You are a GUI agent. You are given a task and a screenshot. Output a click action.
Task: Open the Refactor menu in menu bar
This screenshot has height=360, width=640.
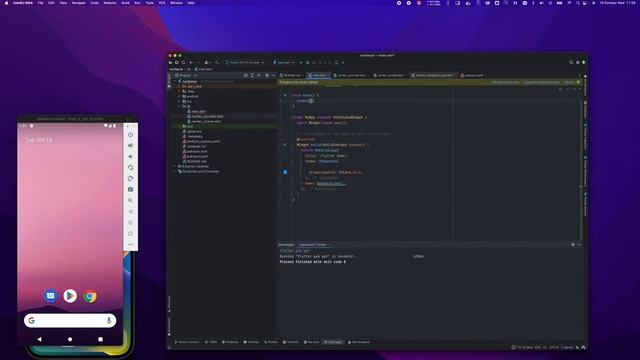pyautogui.click(x=110, y=3)
